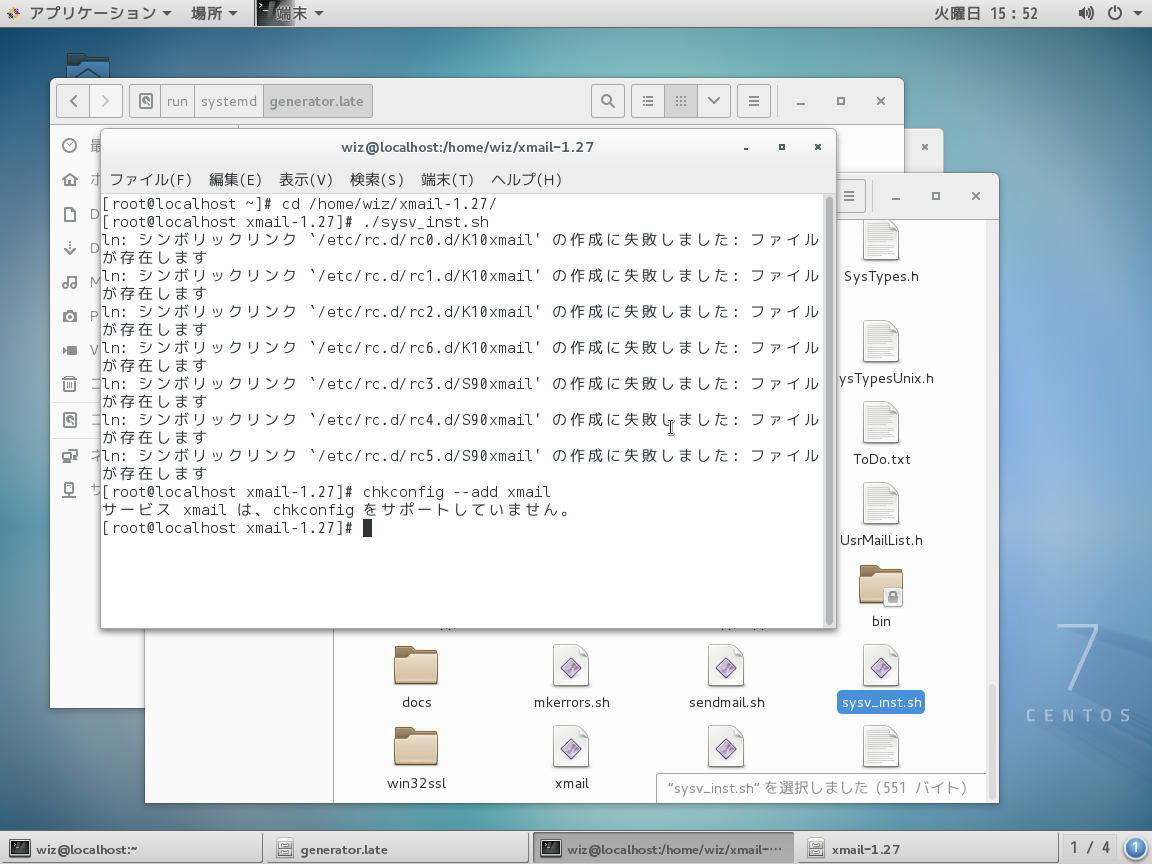Open terminal 端末(T) menu

447,179
